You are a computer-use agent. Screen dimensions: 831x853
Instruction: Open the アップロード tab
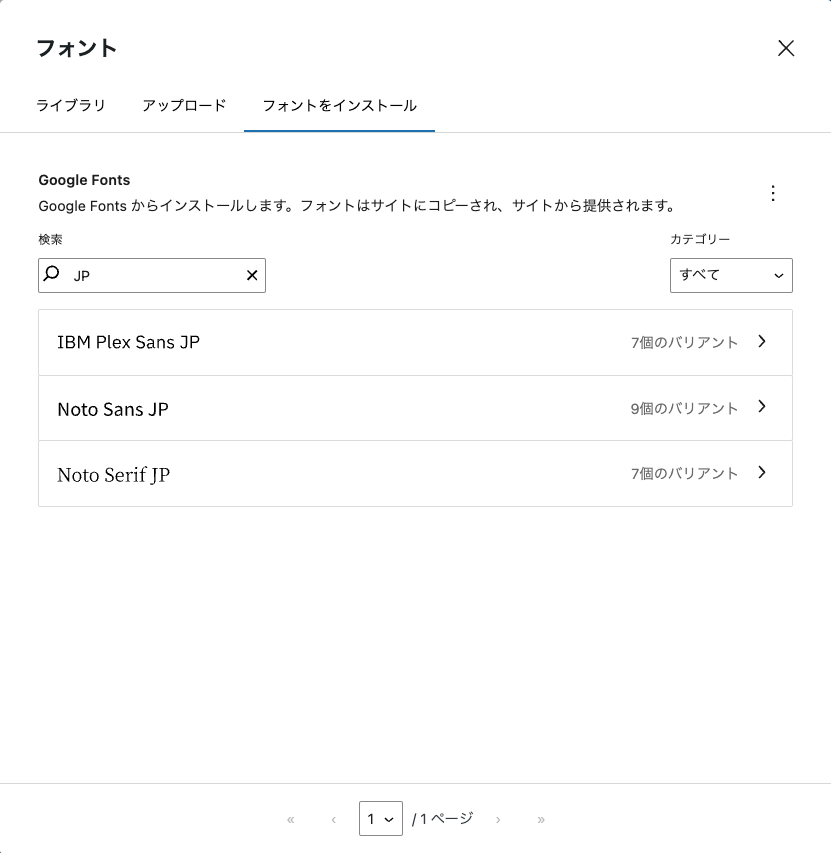[184, 106]
